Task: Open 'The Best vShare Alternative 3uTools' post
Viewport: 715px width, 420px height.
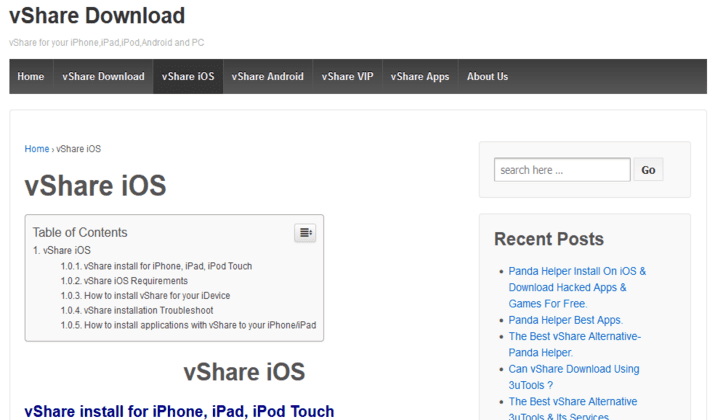Action: 573,409
